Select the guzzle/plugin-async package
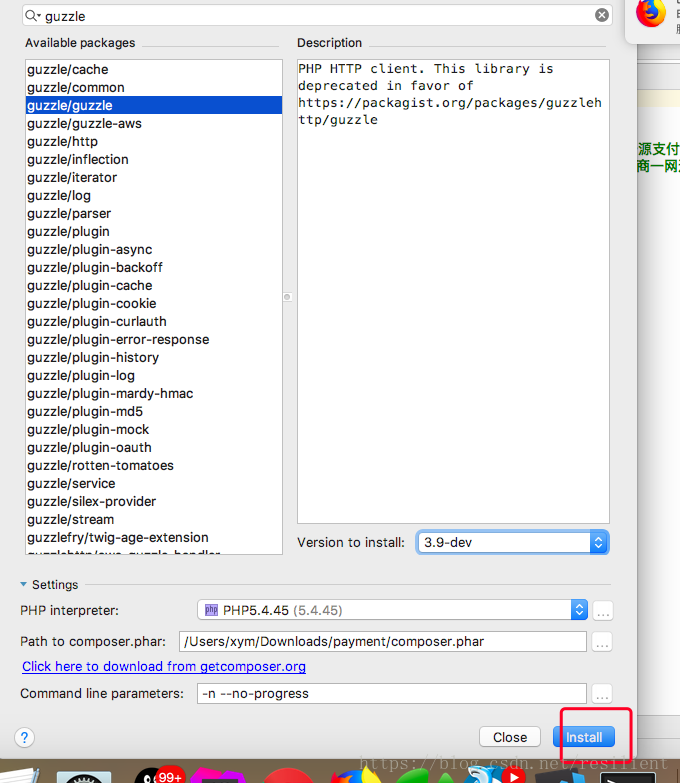This screenshot has width=680, height=783. 154,249
